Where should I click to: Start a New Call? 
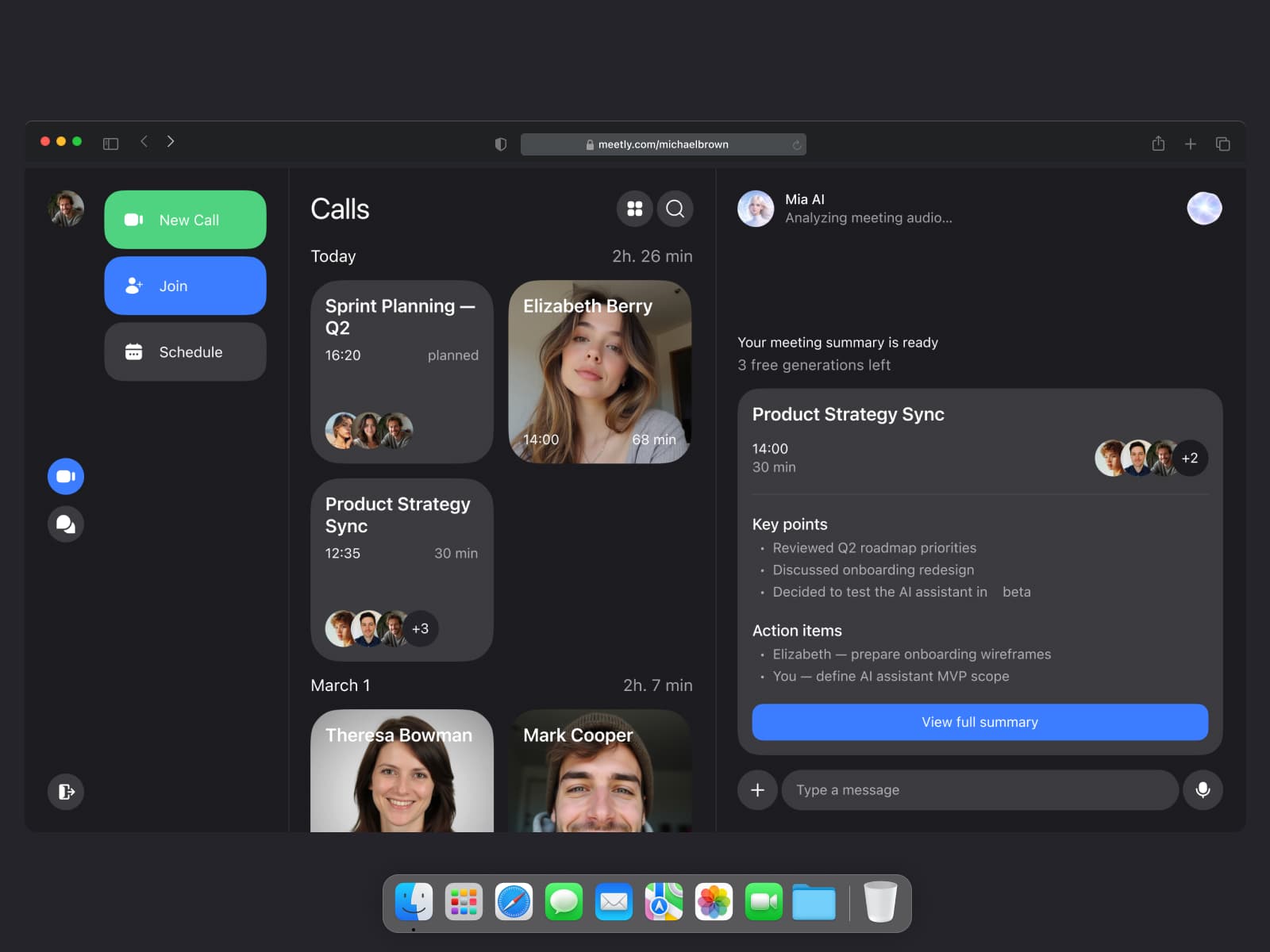(x=185, y=220)
